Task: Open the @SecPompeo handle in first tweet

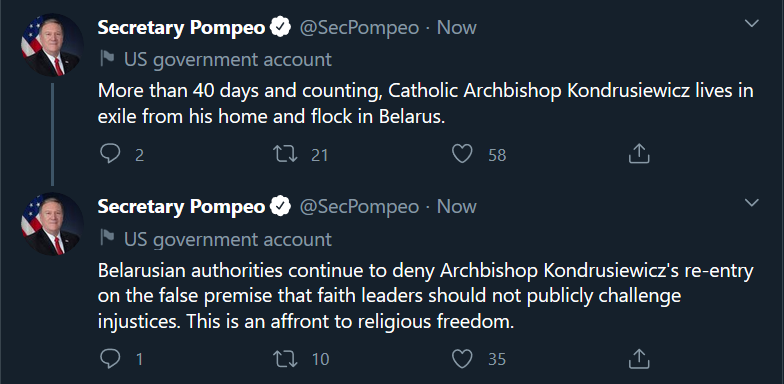Action: click(358, 28)
